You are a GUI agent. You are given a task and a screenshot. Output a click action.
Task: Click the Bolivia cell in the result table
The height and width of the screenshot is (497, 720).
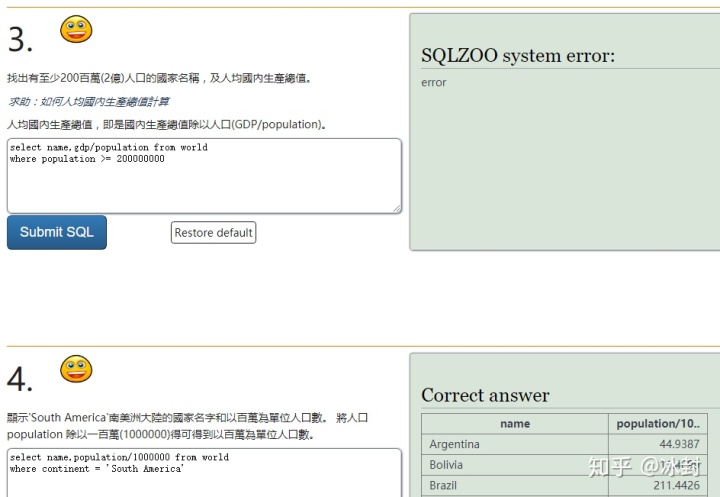pos(515,465)
